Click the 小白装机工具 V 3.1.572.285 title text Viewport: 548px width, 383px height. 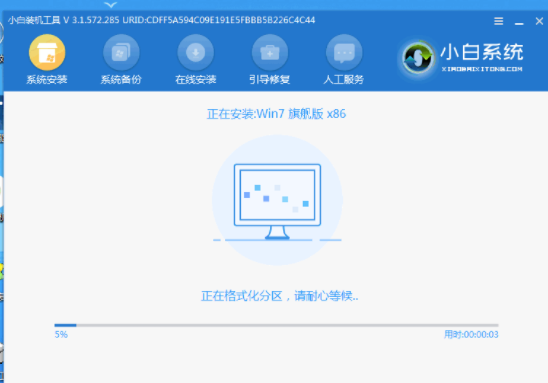point(64,20)
